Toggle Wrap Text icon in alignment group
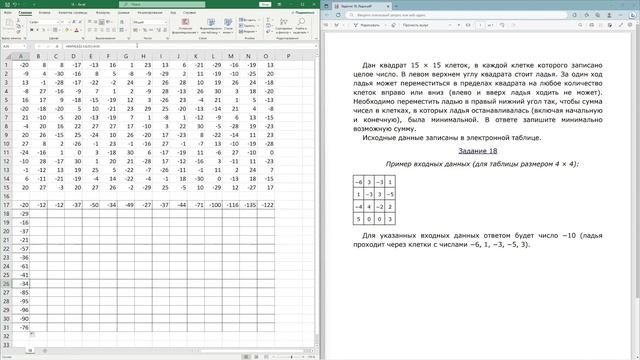The image size is (640, 360). 122,22
